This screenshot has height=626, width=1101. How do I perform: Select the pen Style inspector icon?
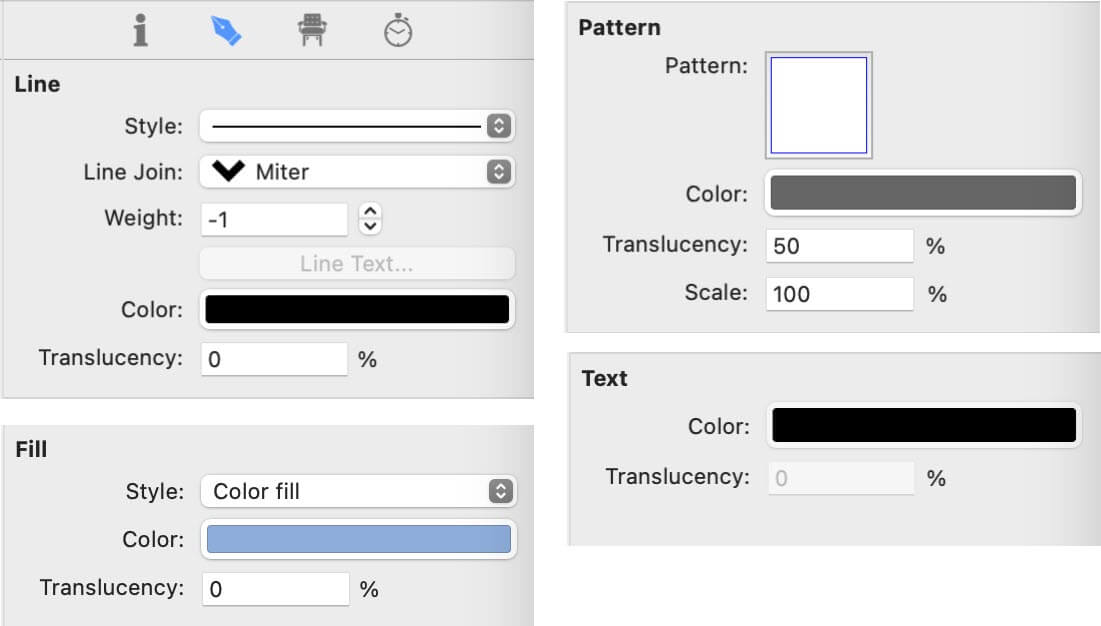226,32
